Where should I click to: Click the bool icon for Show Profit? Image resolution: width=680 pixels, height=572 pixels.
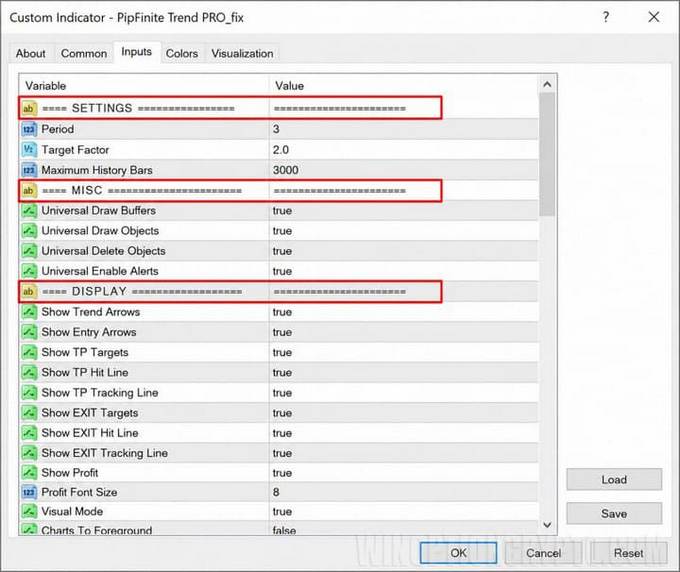click(x=29, y=473)
